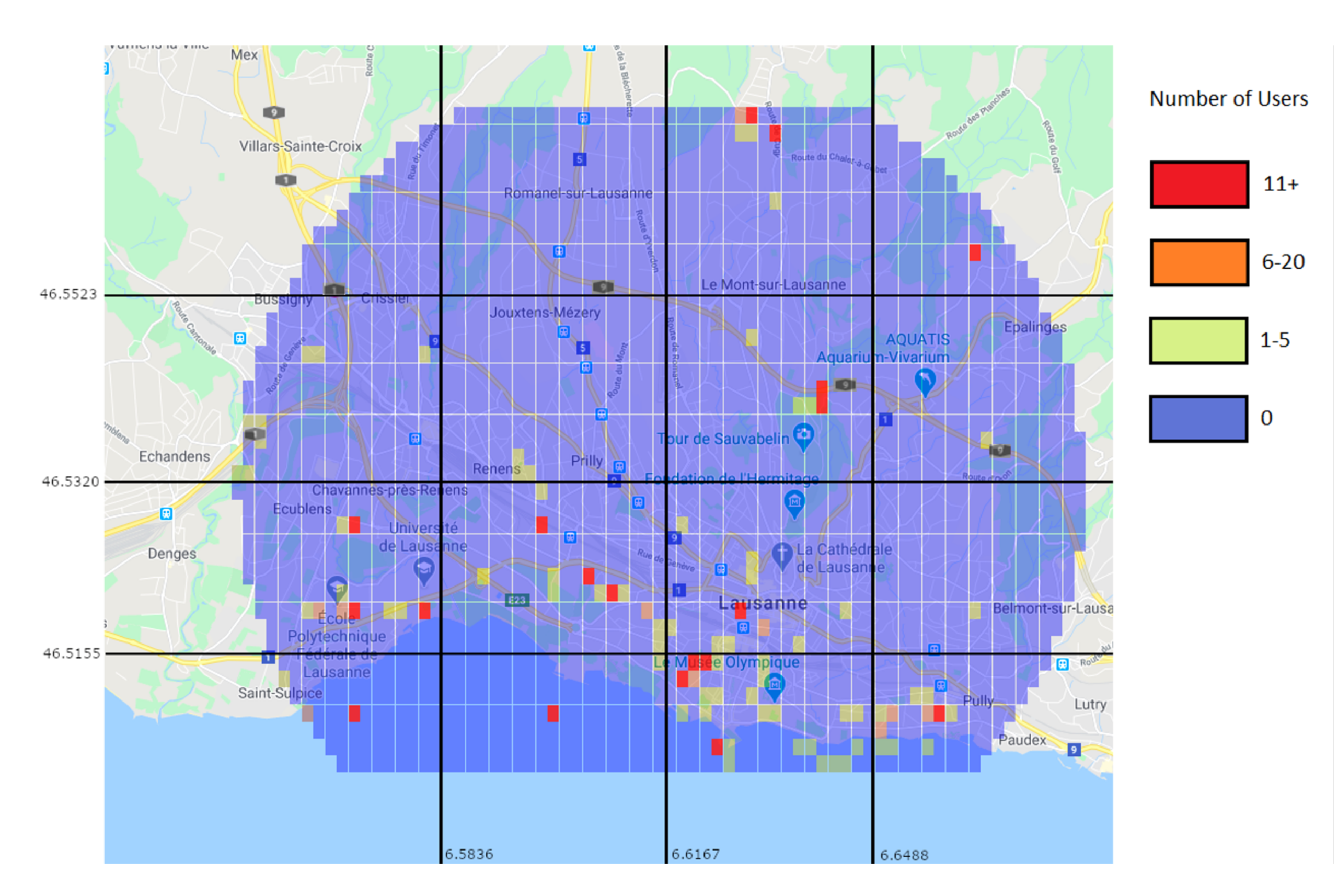
Task: Click the Romanel-sur-Lausanne town label
Action: point(578,193)
